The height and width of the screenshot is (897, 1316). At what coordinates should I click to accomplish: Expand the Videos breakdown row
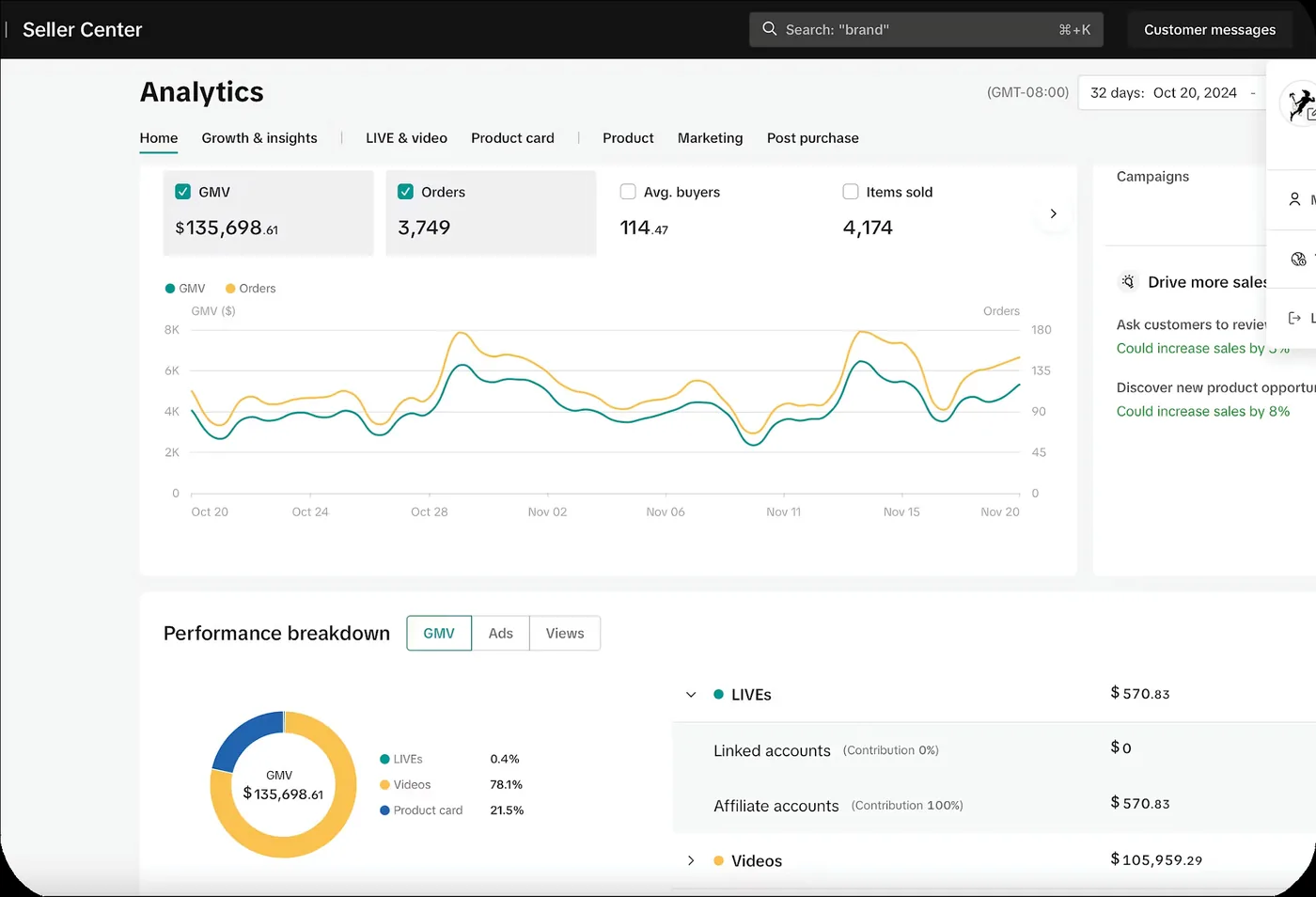pos(691,861)
